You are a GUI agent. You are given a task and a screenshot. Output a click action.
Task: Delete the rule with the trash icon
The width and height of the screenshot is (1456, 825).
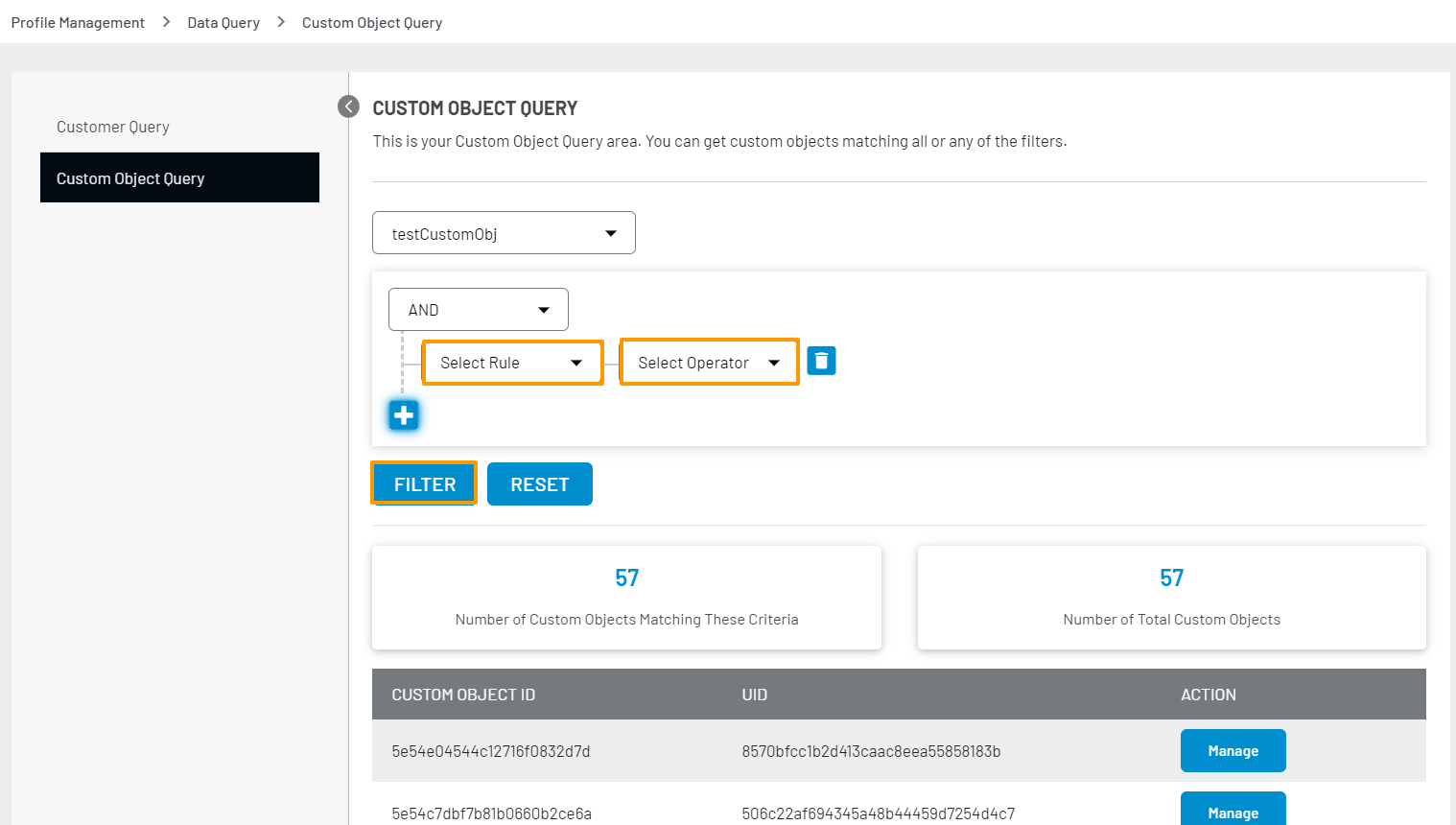[x=821, y=361]
